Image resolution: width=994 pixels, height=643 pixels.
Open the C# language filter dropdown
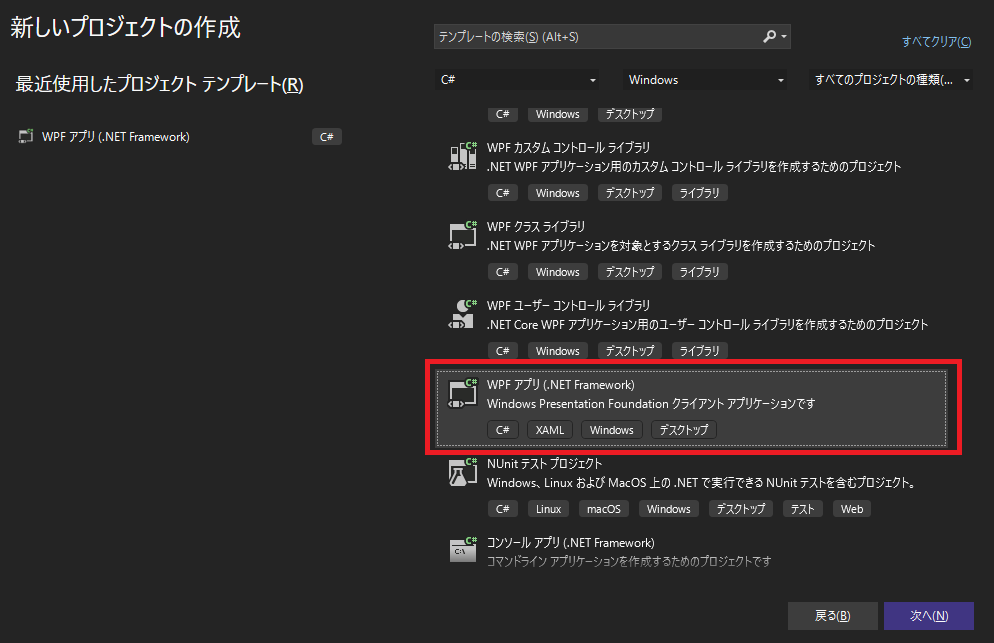[517, 80]
